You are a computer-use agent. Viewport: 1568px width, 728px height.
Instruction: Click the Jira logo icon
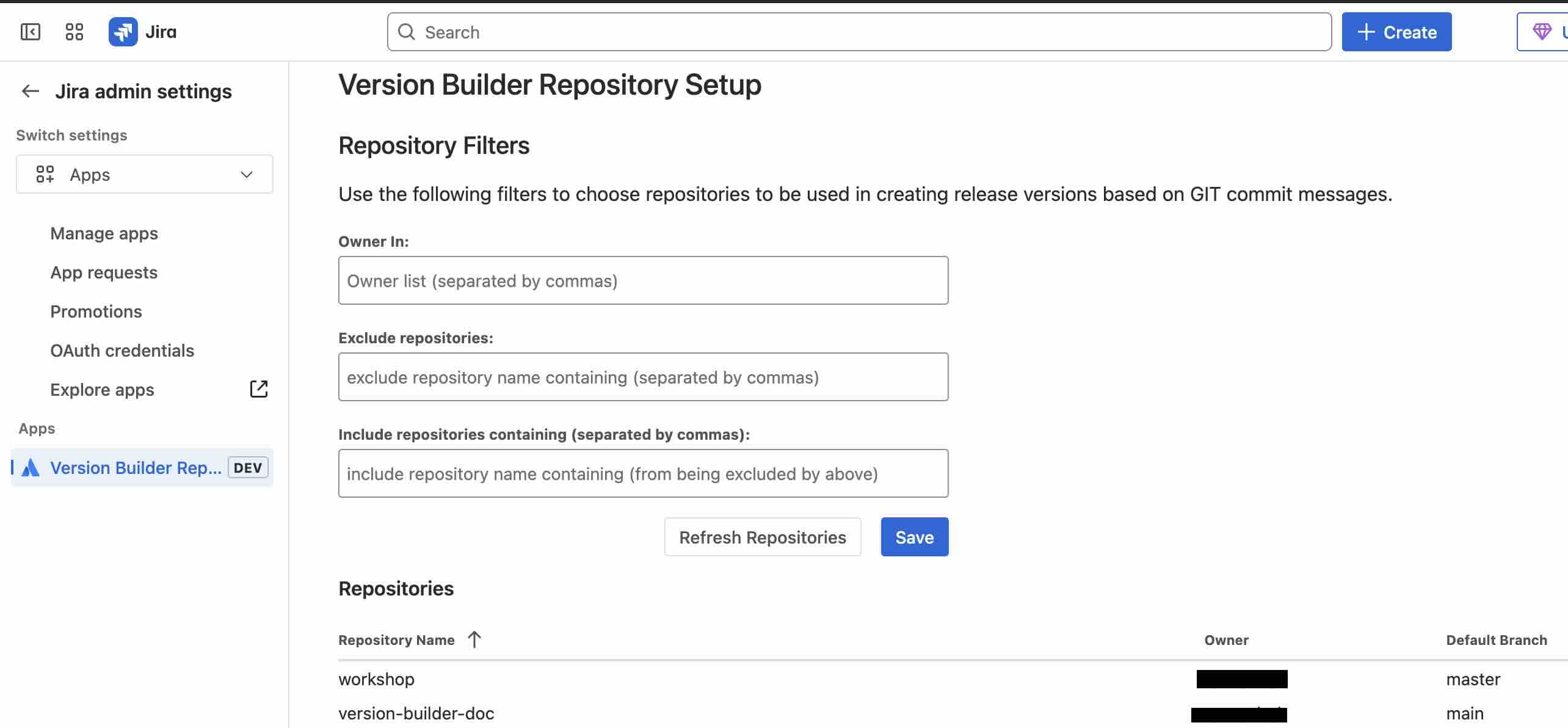[x=123, y=32]
